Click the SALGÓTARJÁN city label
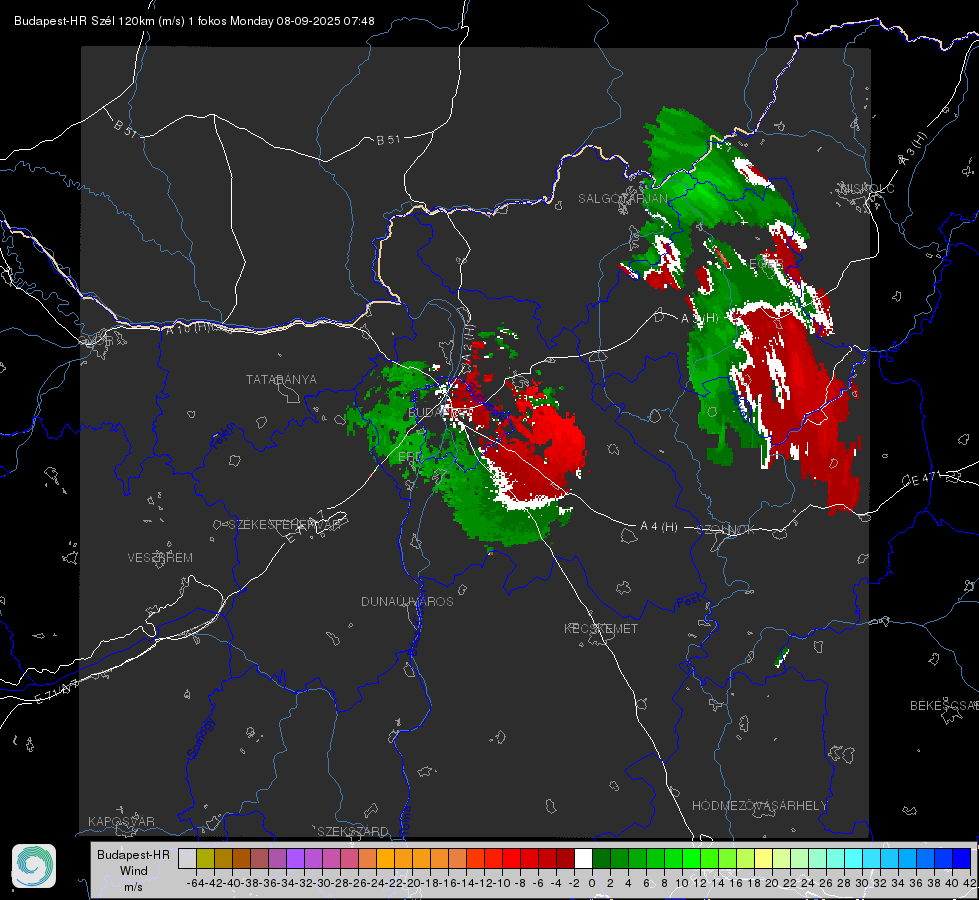 pyautogui.click(x=622, y=199)
